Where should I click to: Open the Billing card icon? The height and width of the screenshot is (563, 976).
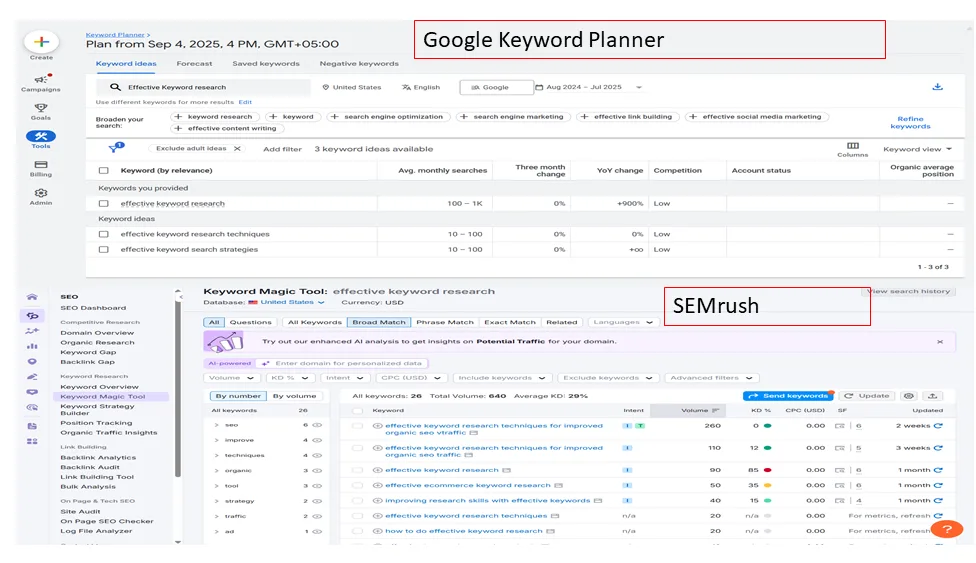click(x=41, y=164)
